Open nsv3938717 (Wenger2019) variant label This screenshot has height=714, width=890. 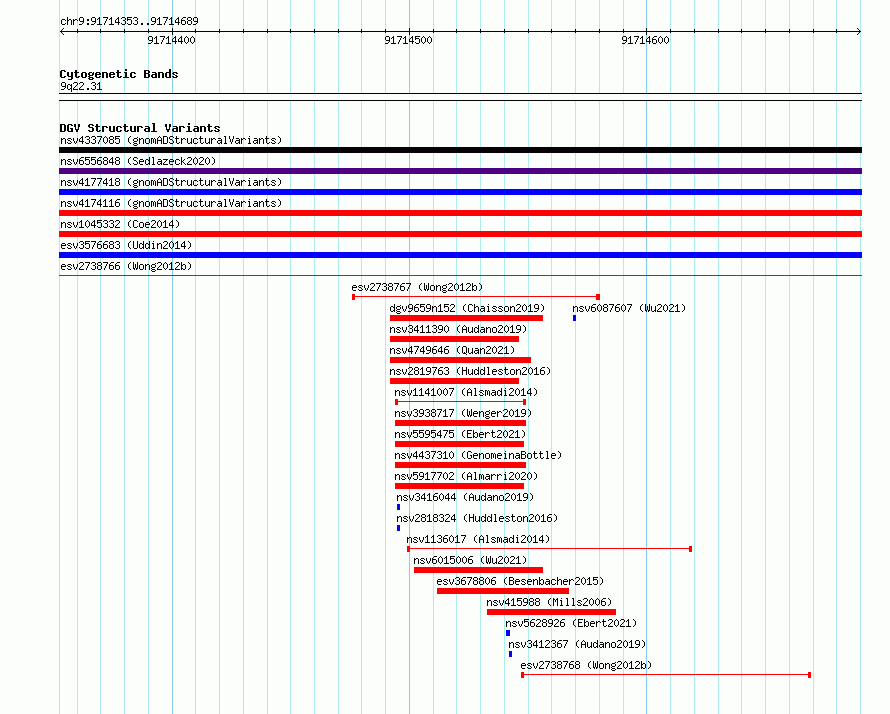(463, 413)
